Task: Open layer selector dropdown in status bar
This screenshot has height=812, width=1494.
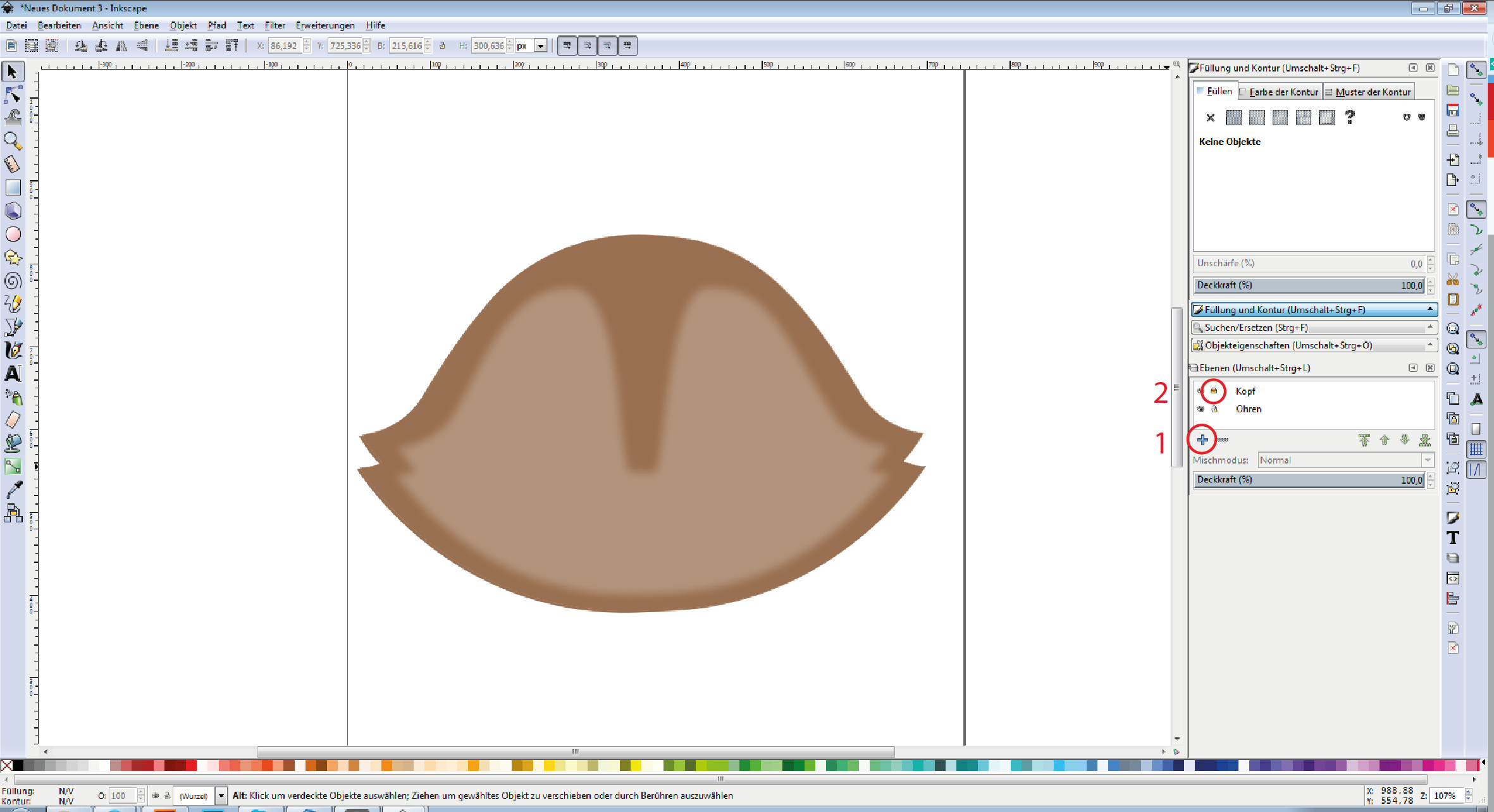Action: (221, 796)
